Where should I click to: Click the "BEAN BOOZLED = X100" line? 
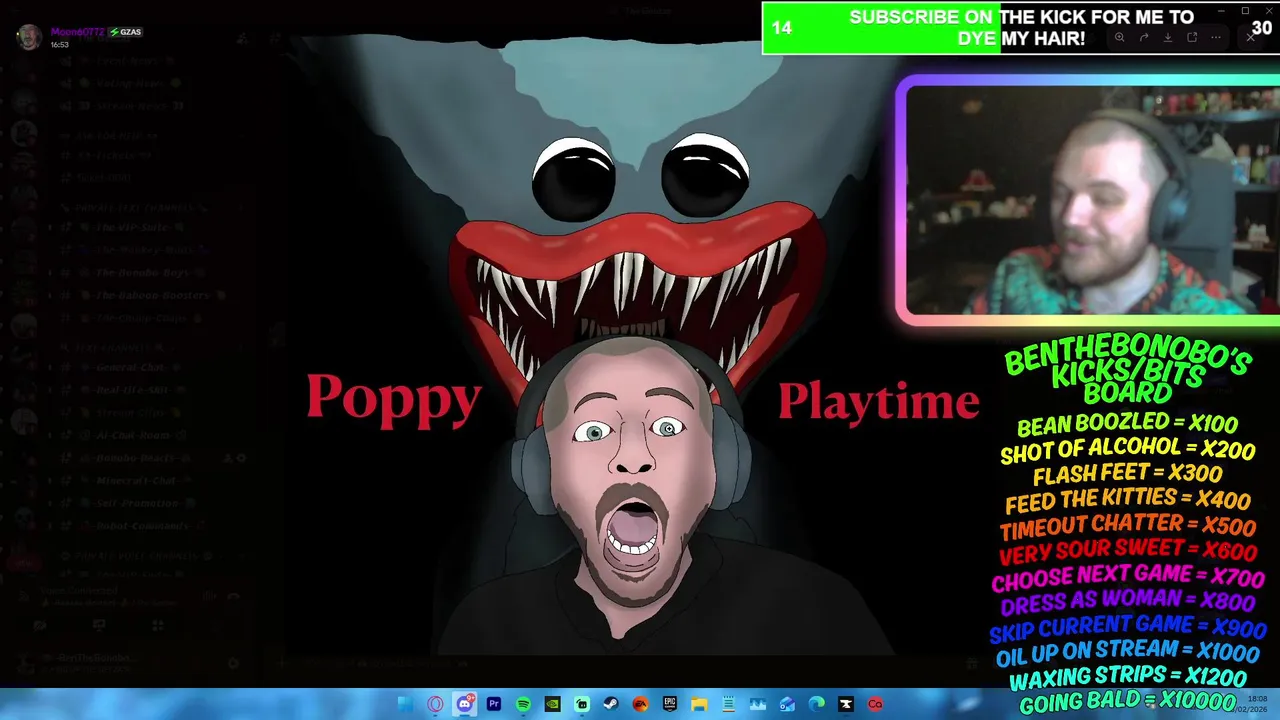click(1127, 424)
